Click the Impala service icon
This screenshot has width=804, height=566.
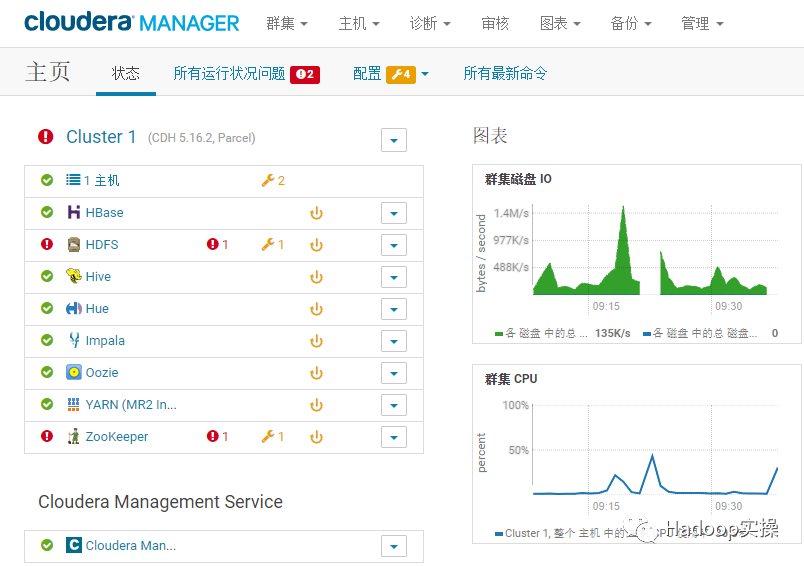pos(74,340)
